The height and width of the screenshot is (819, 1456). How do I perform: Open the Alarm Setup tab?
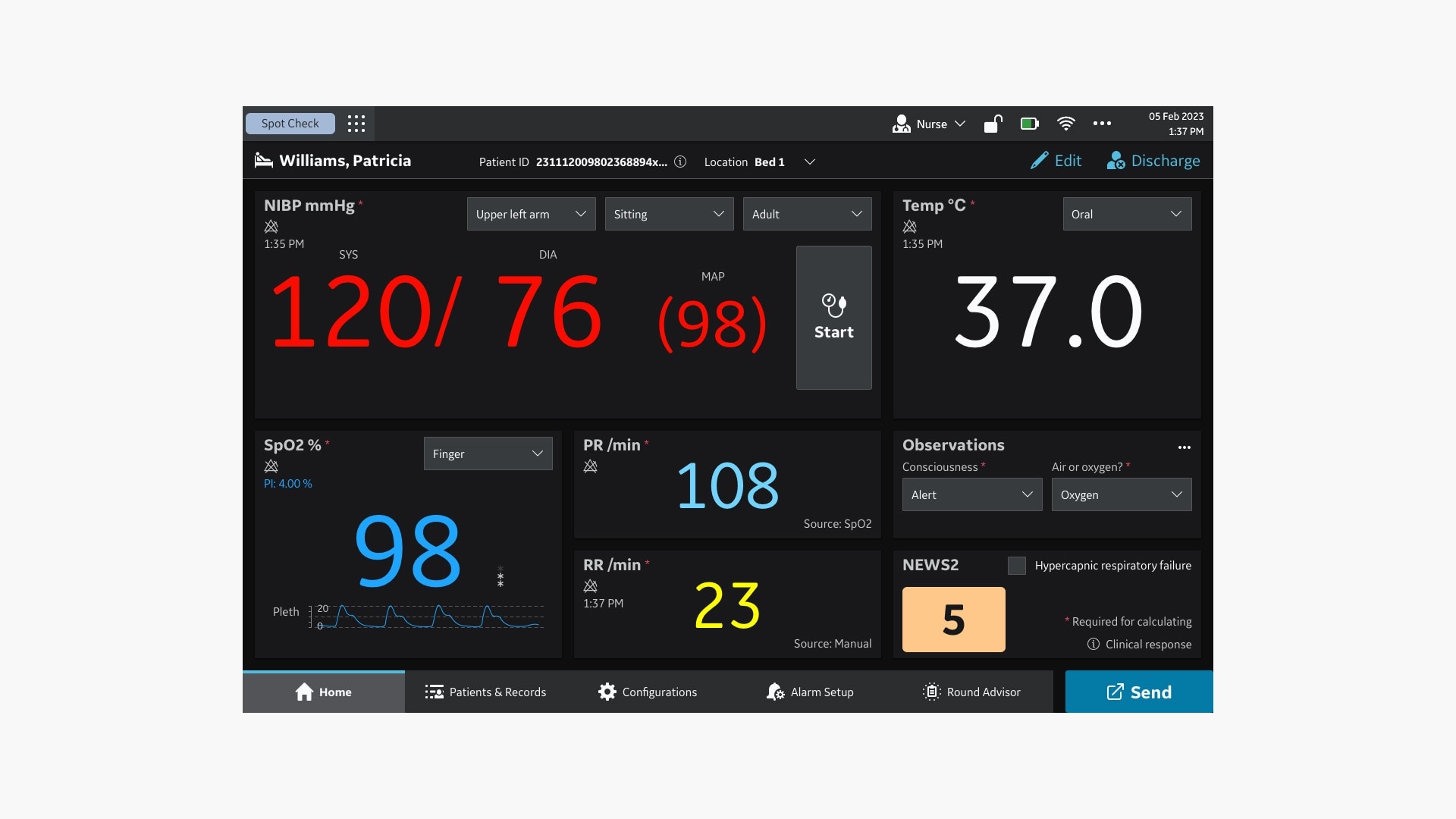pyautogui.click(x=810, y=692)
